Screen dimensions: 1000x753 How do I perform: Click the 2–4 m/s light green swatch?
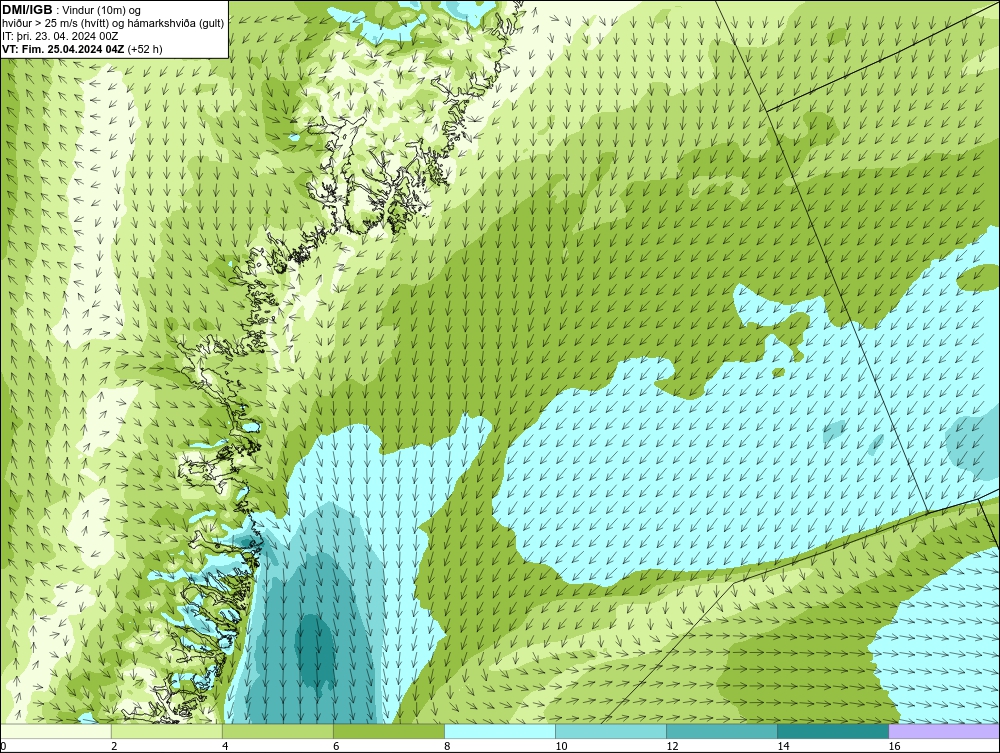tap(167, 731)
